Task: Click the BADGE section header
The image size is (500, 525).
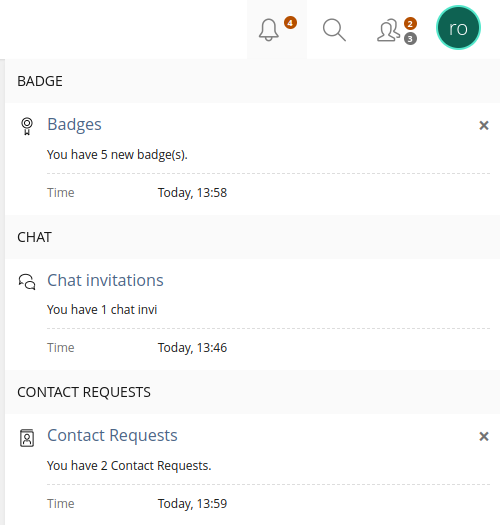Action: click(x=40, y=81)
